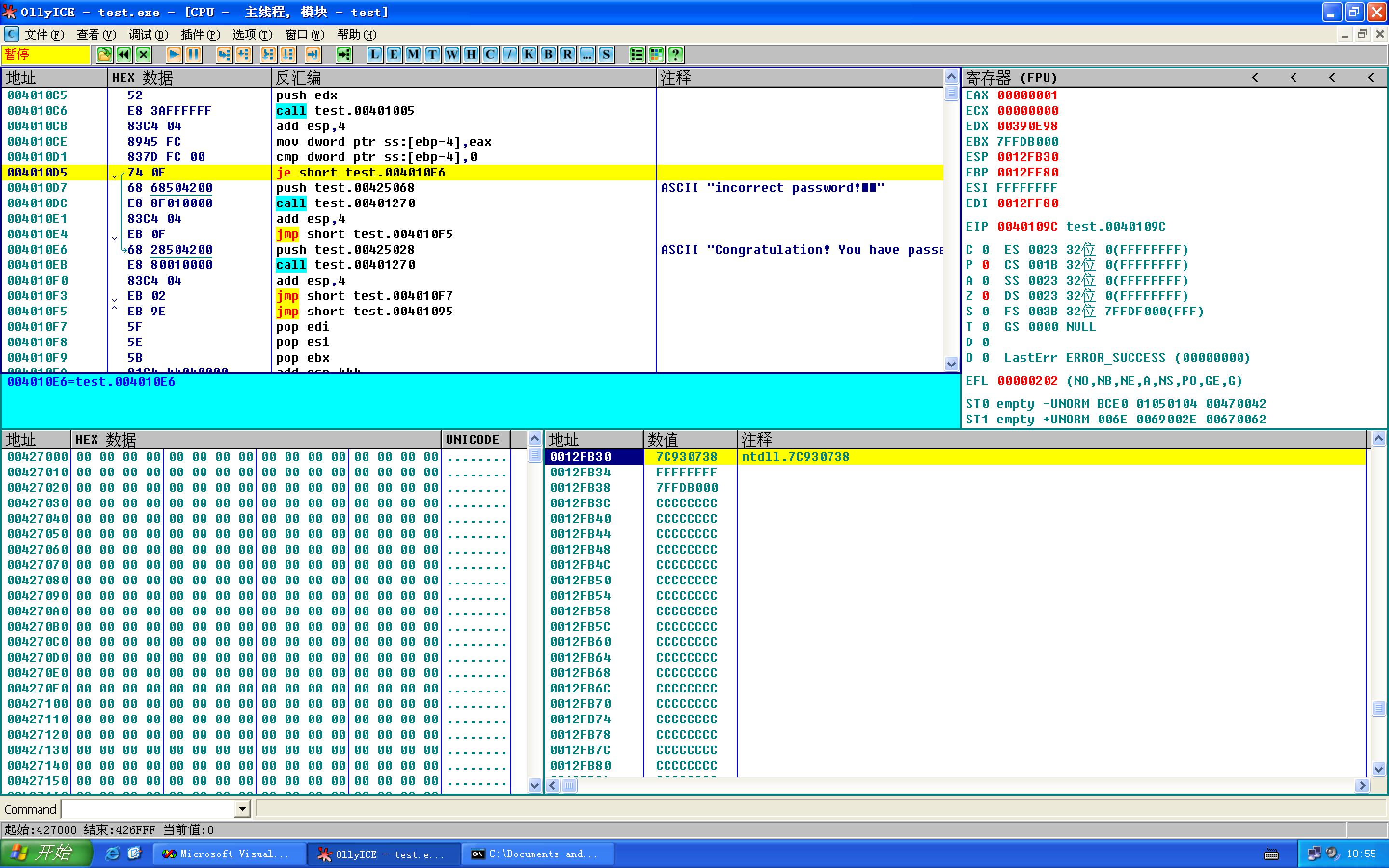1389x868 pixels.
Task: Open Threads window with T button
Action: click(433, 54)
